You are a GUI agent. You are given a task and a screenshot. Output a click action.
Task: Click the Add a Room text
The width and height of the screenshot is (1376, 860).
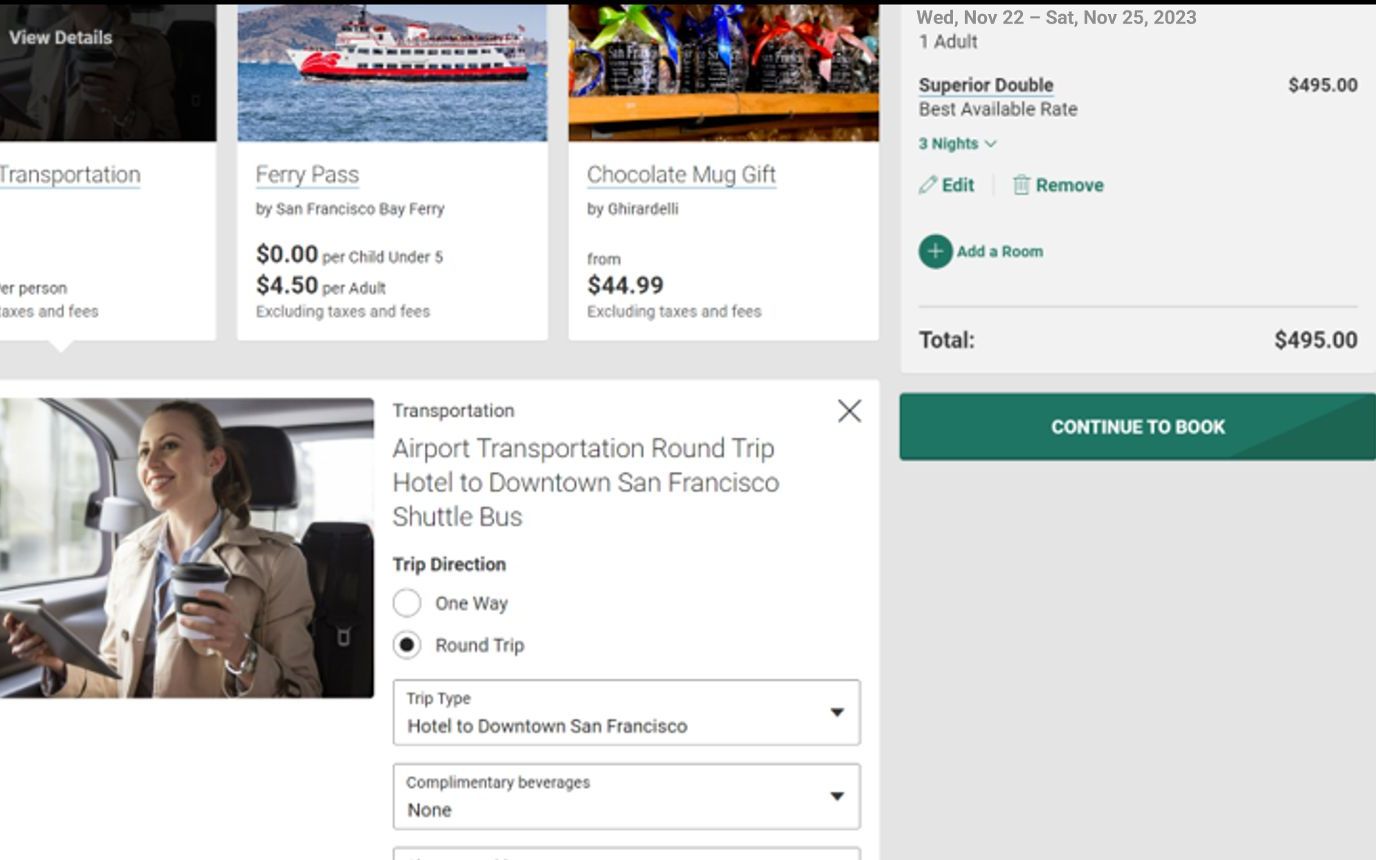point(999,251)
